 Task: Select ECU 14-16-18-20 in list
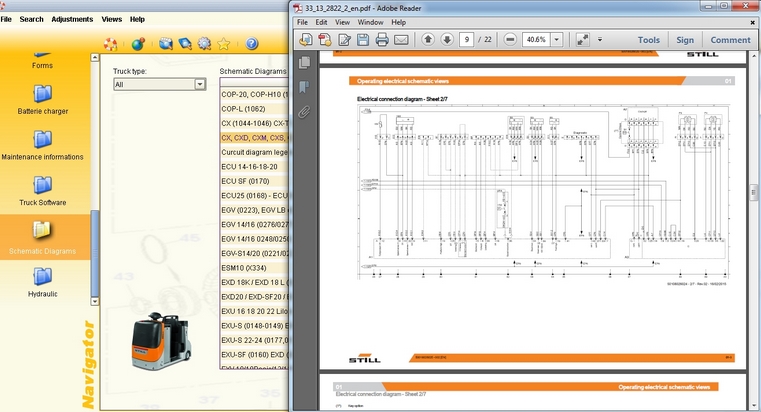(254, 166)
